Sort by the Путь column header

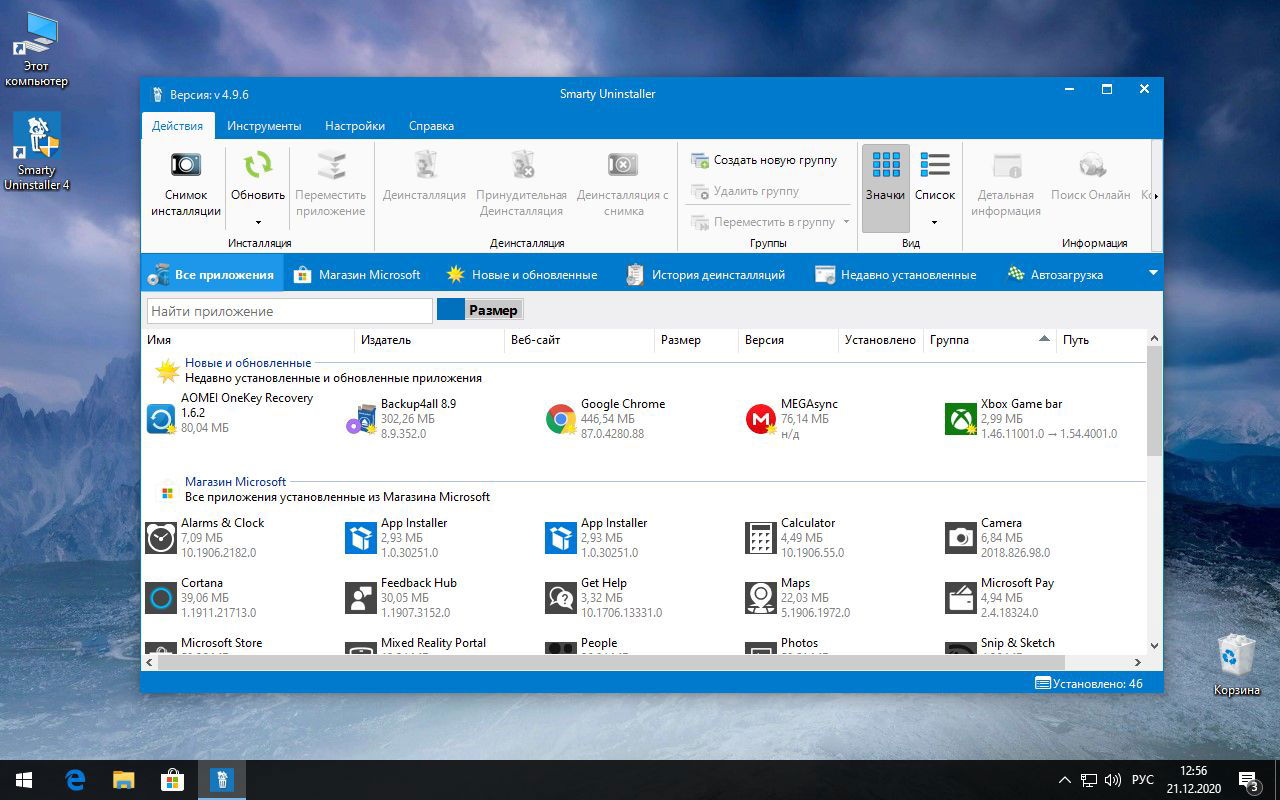[1101, 340]
